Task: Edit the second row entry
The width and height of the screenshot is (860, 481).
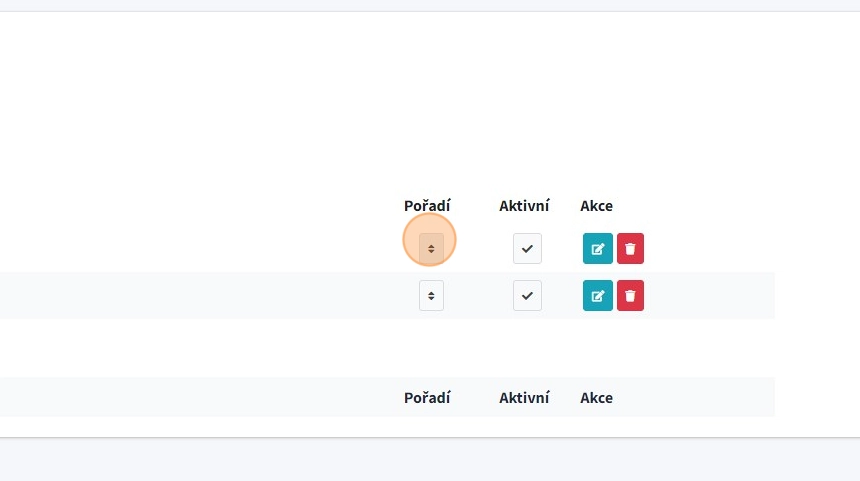Action: (x=597, y=296)
